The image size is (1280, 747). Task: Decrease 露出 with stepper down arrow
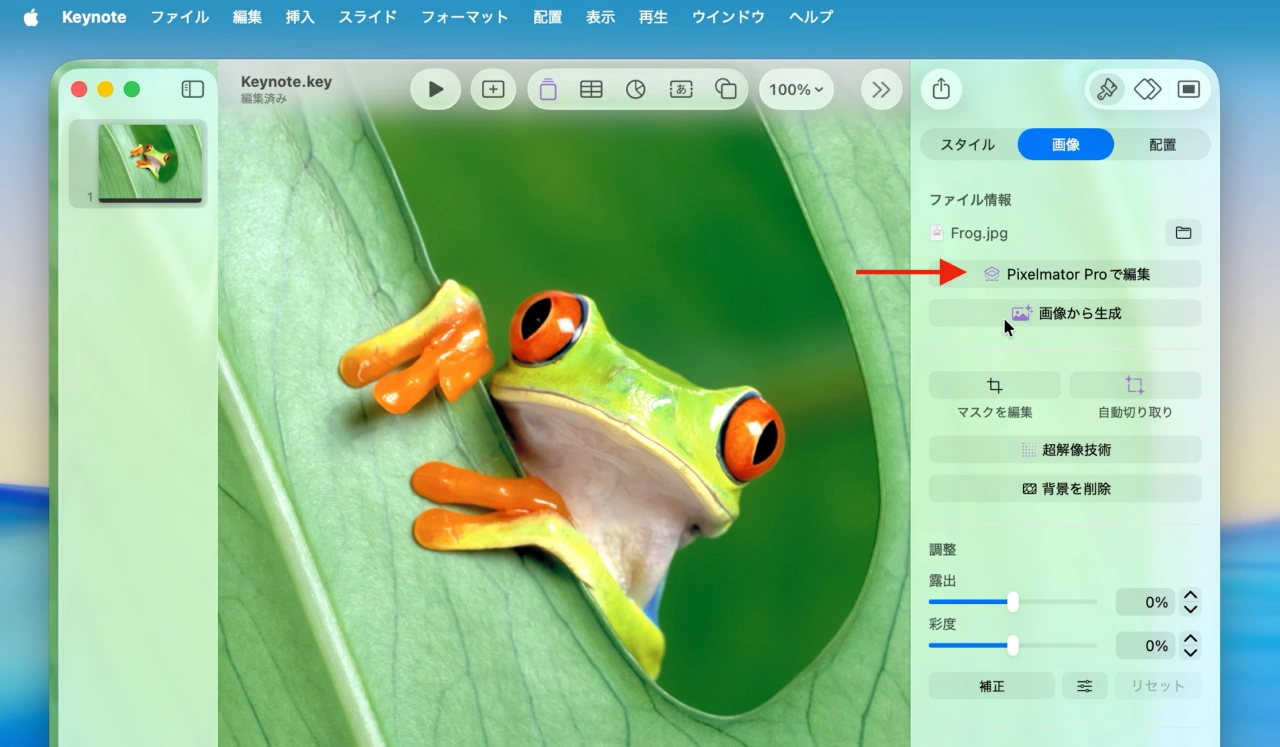(x=1190, y=609)
